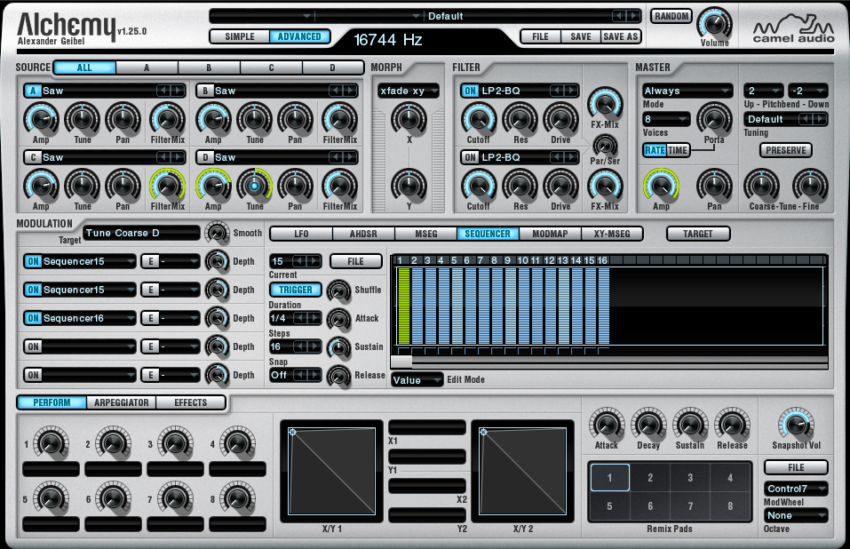Toggle source C enable button
850x549 pixels.
33,157
